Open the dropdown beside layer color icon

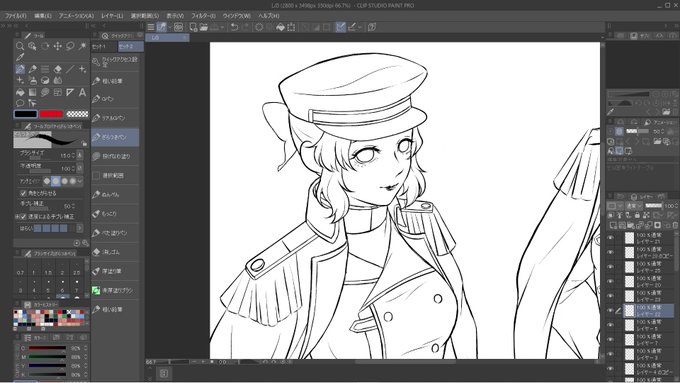pyautogui.click(x=621, y=206)
